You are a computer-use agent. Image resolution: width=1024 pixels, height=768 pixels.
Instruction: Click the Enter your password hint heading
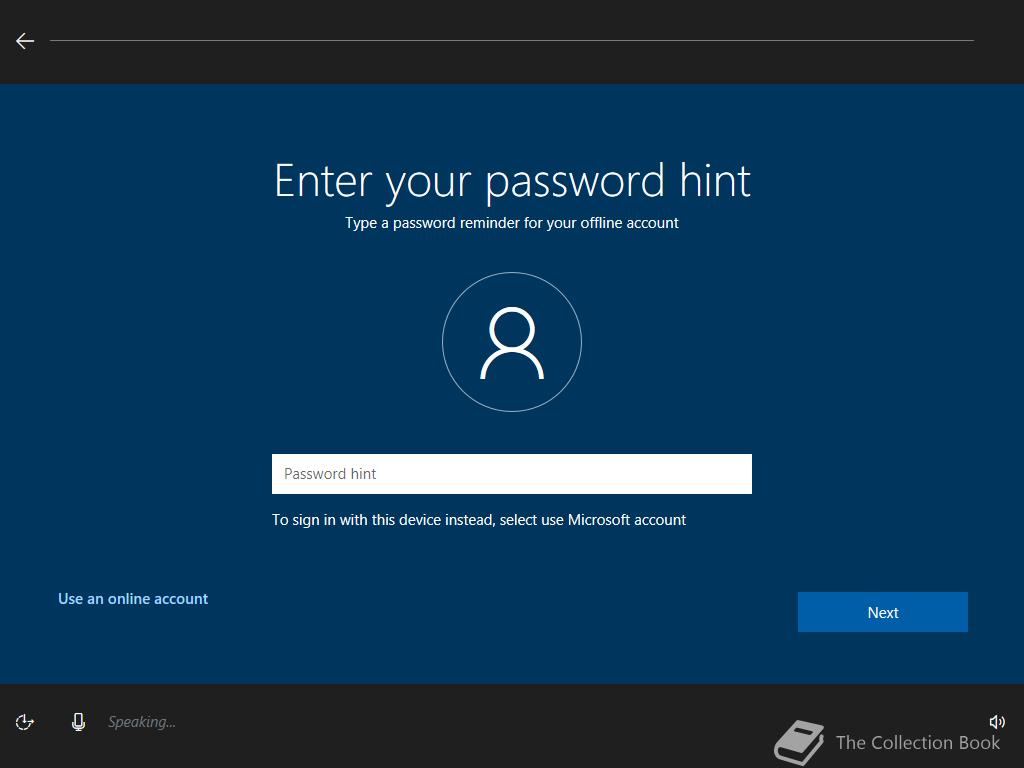[x=513, y=182]
